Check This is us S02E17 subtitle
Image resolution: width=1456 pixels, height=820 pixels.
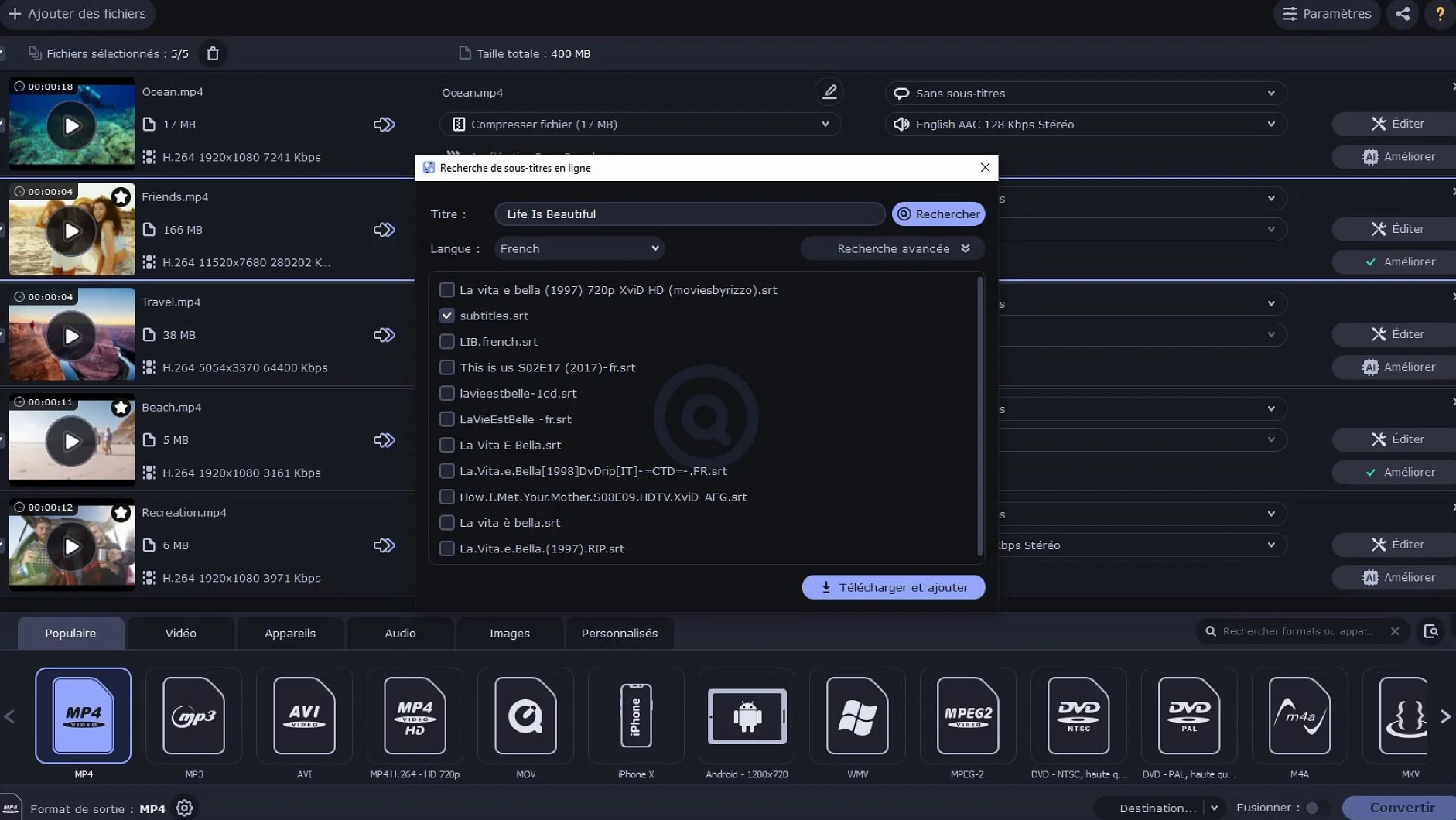[x=447, y=367]
